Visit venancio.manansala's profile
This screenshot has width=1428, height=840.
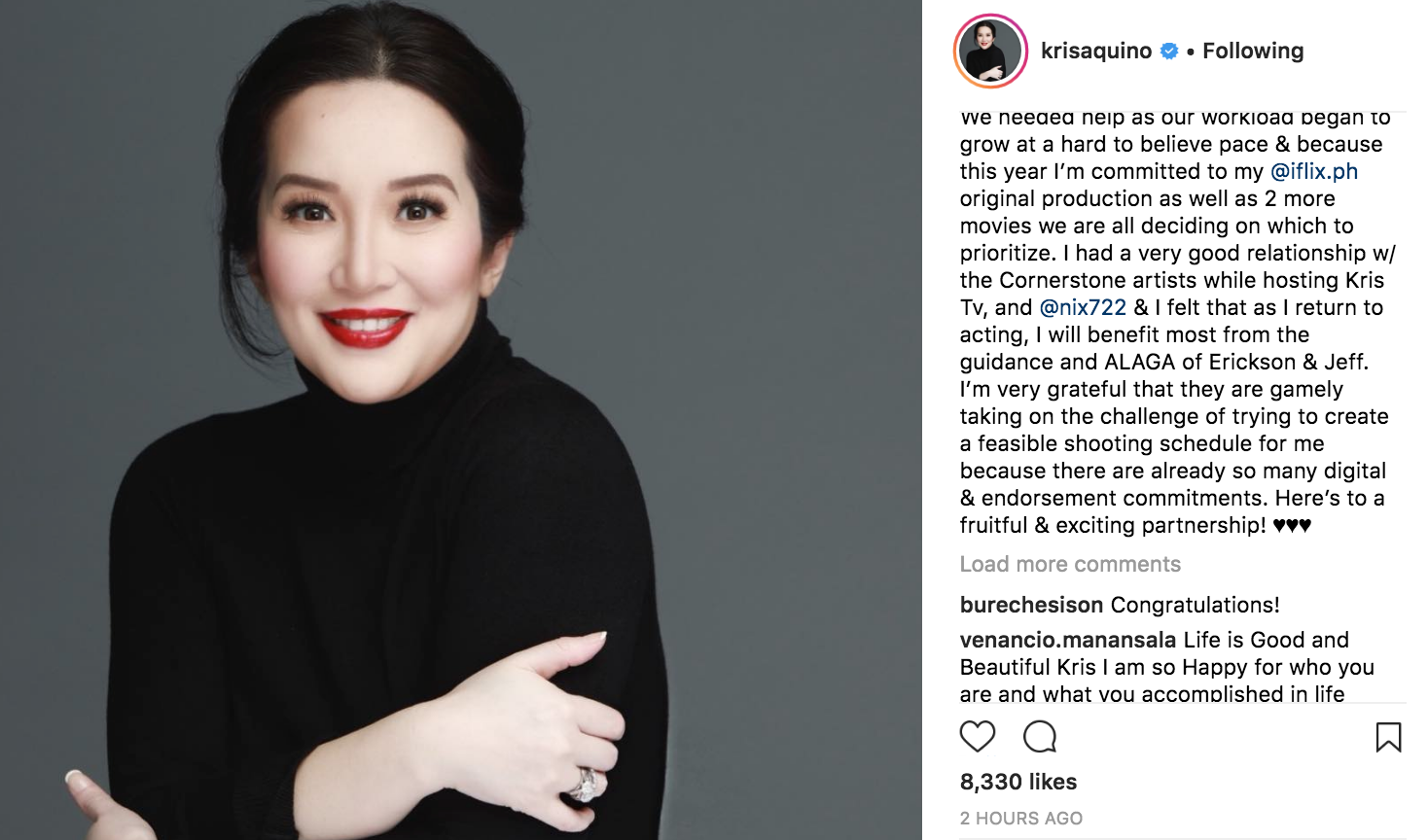(x=1068, y=640)
